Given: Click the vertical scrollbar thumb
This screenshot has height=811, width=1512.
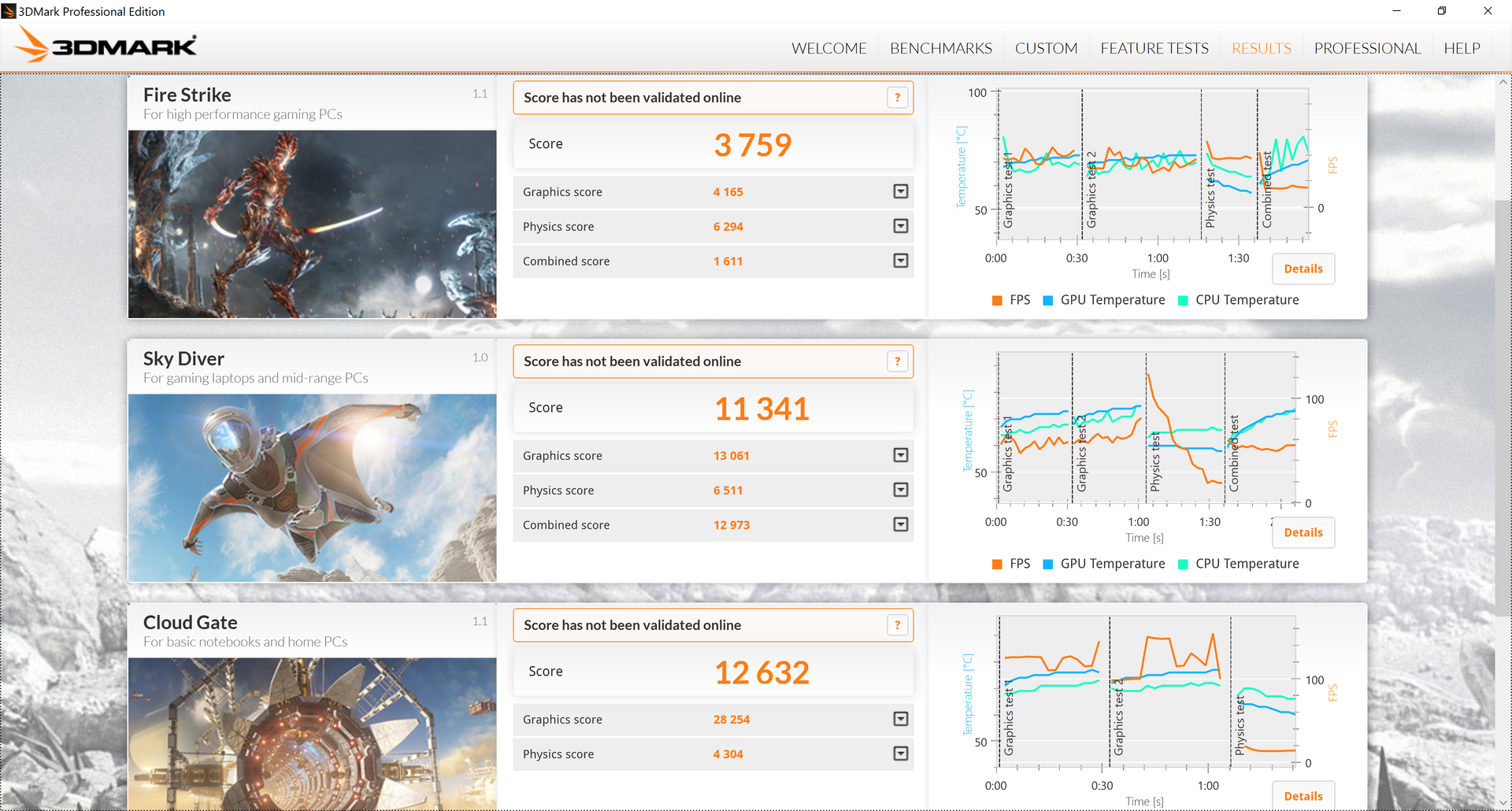Looking at the screenshot, I should [1503, 408].
